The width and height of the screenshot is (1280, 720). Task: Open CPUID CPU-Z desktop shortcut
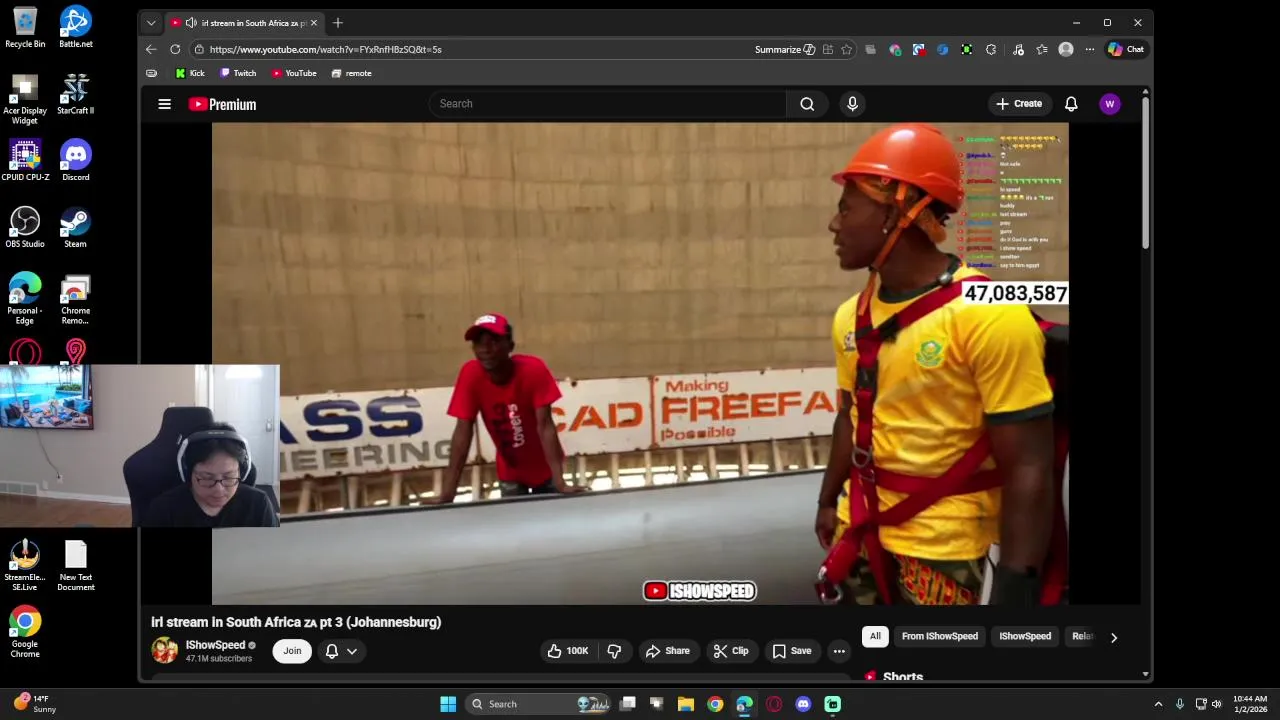point(25,160)
